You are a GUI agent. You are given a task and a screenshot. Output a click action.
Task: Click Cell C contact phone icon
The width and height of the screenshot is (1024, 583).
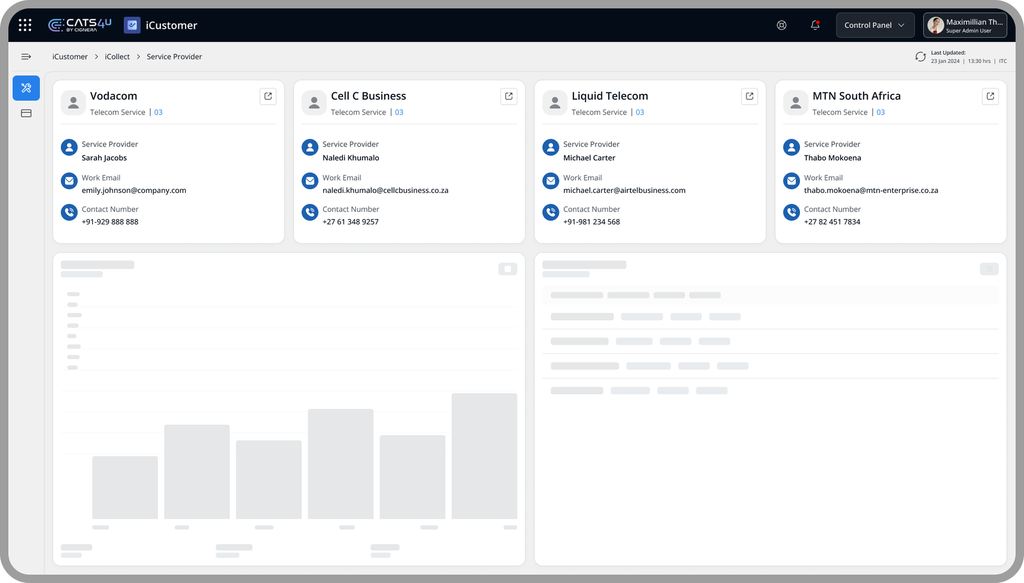[x=310, y=212]
